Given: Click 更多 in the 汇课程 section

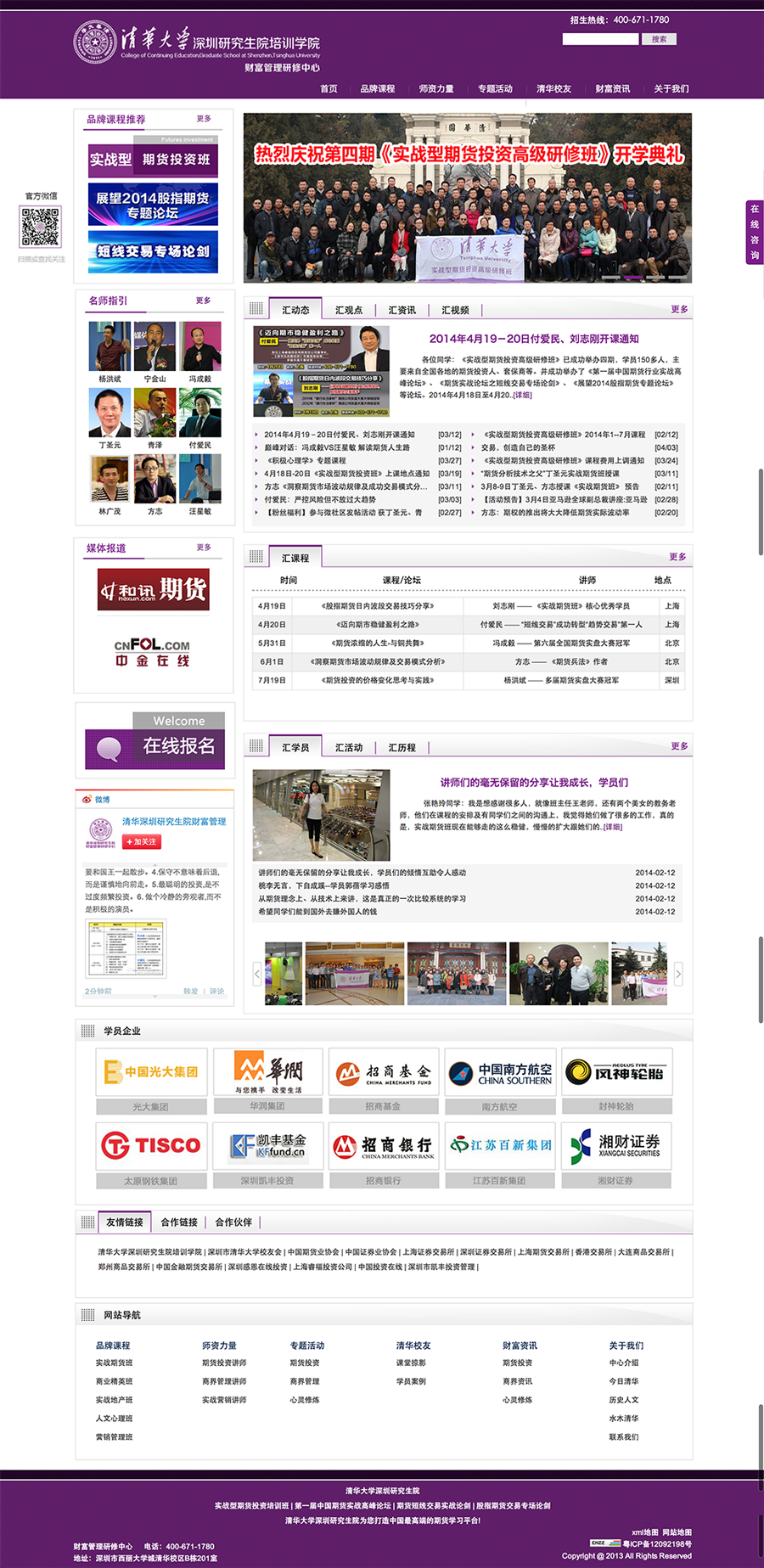Looking at the screenshot, I should tap(677, 557).
